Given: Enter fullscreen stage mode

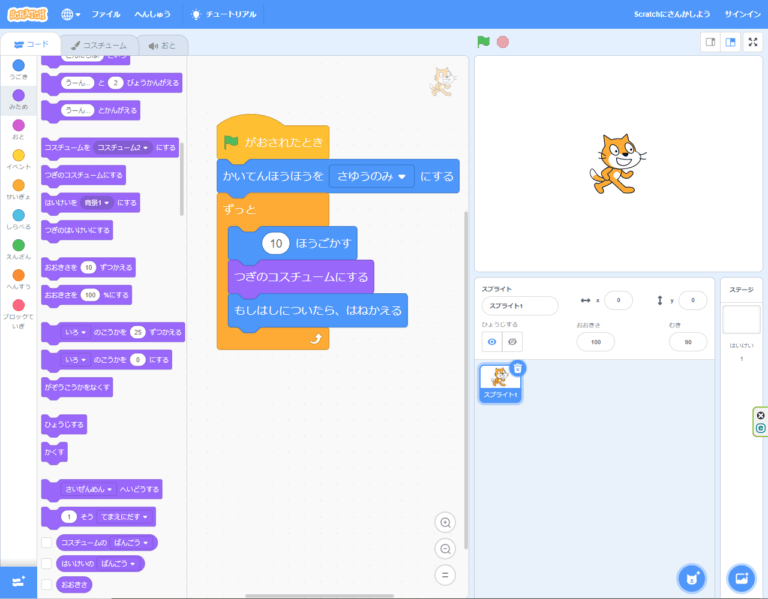Looking at the screenshot, I should tap(753, 42).
